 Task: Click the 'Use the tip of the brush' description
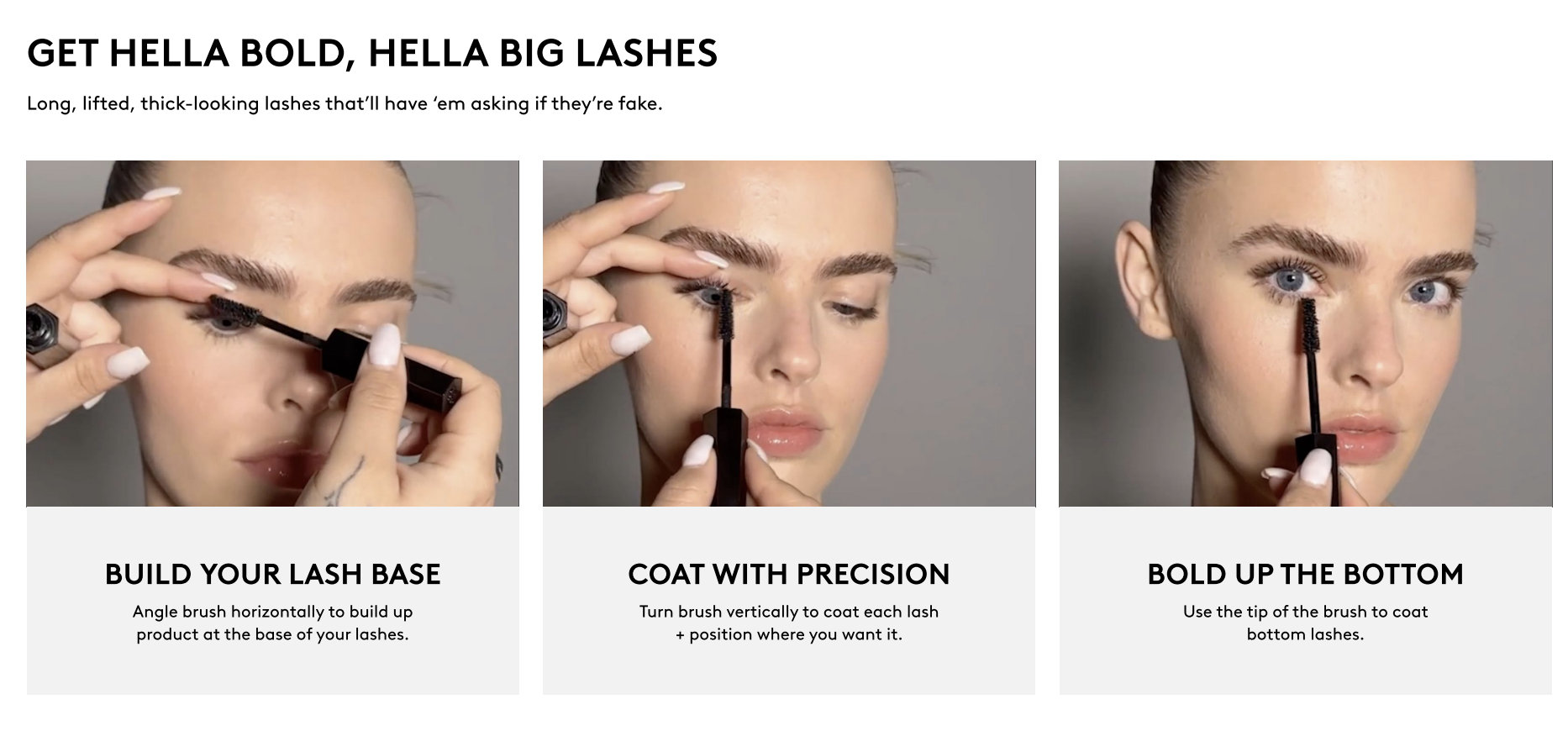tap(1305, 623)
